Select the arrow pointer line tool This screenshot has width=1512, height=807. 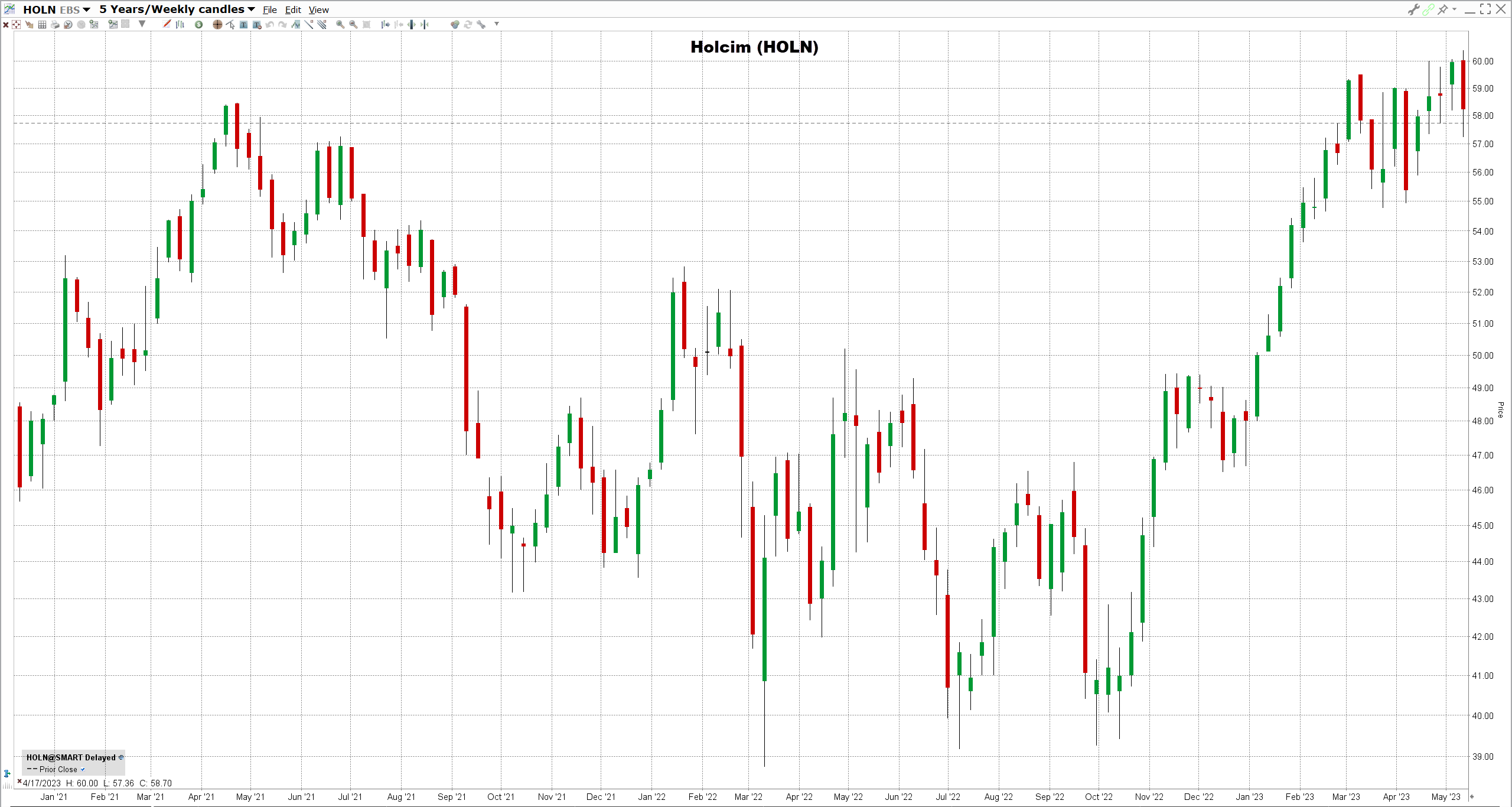pos(230,25)
